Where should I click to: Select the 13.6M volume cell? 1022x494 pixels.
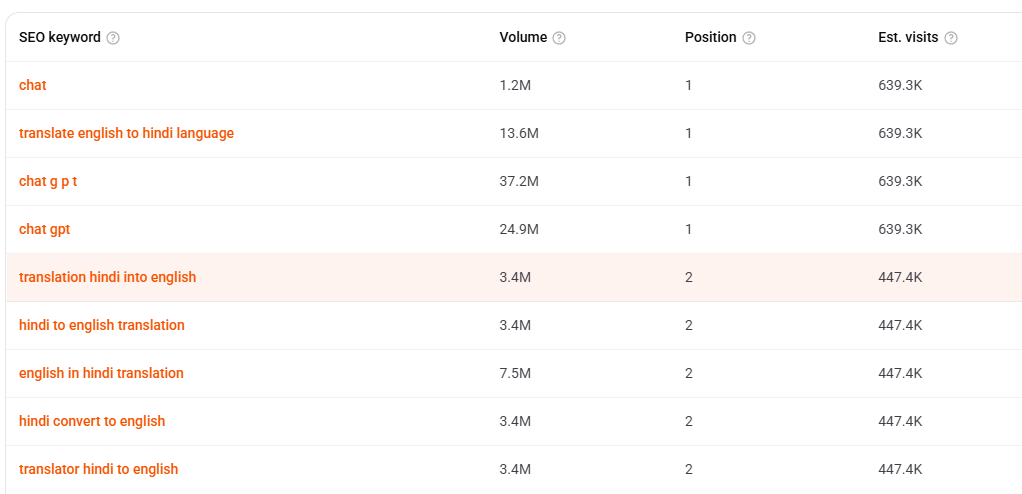pos(519,133)
